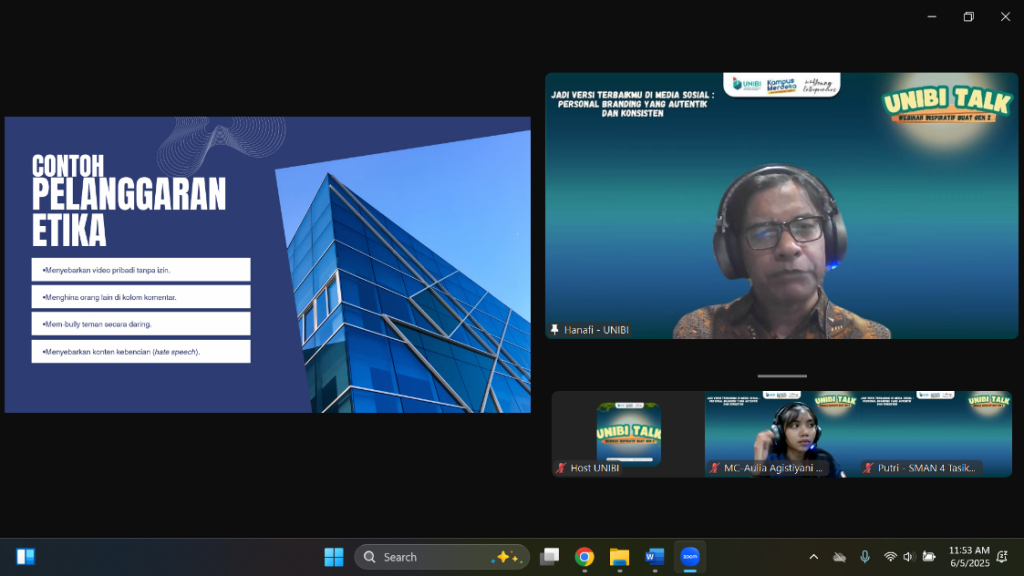Open the Widgets panel icon
The width and height of the screenshot is (1024, 576).
[25, 557]
